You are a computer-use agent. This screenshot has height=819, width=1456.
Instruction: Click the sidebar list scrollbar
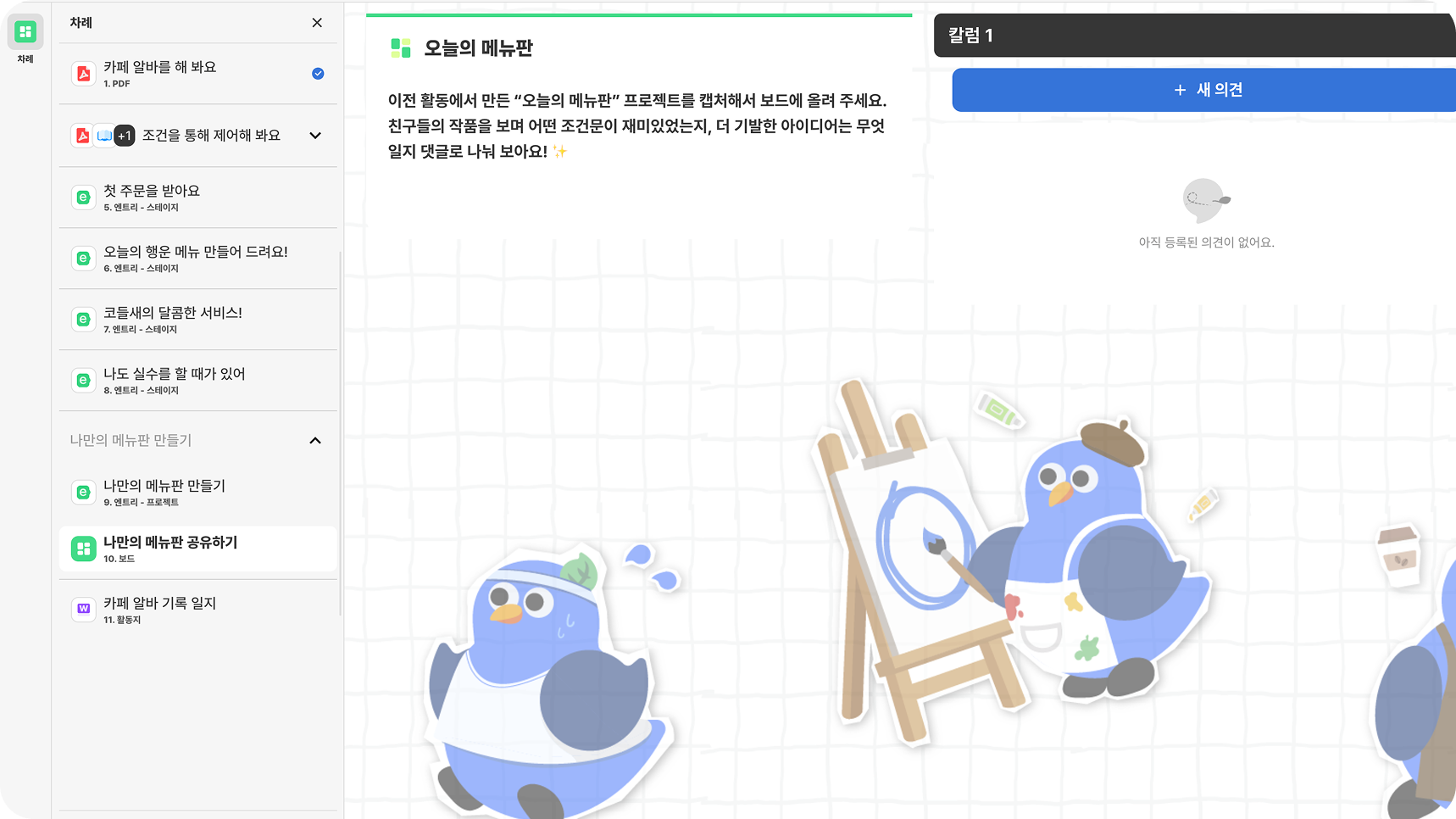point(340,433)
